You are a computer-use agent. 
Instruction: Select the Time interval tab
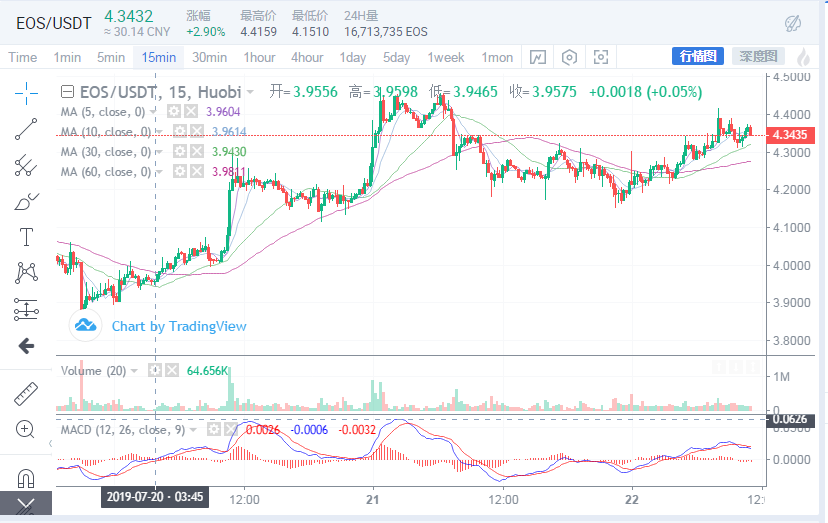[23, 57]
